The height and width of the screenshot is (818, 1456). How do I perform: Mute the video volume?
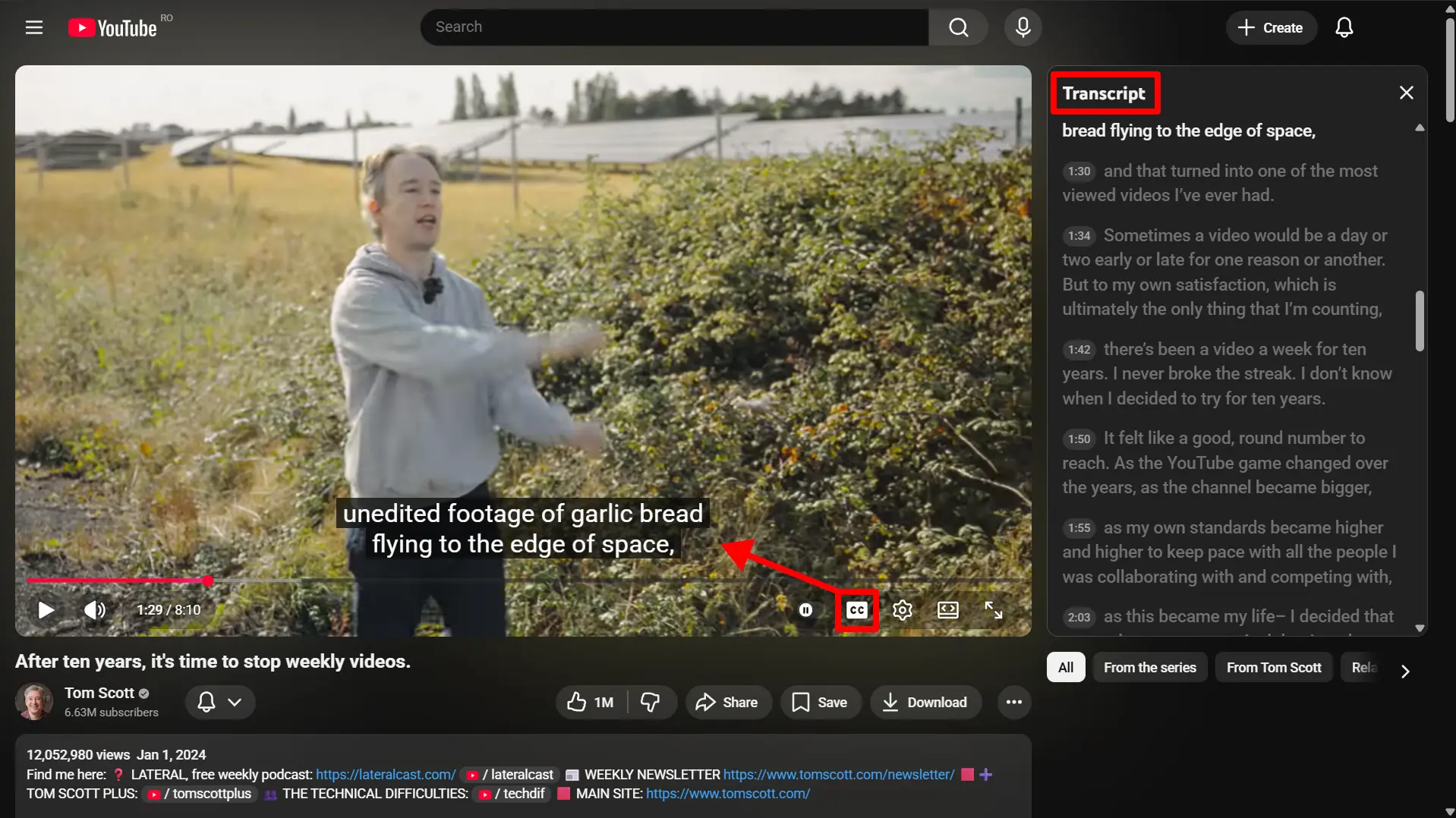[95, 610]
